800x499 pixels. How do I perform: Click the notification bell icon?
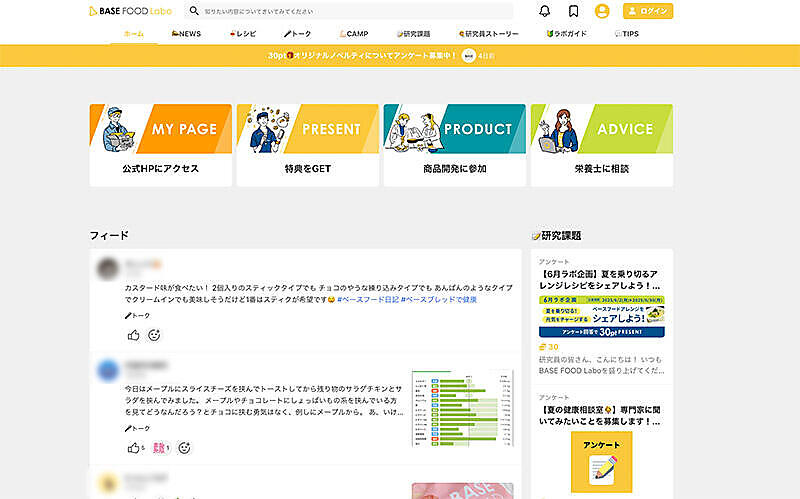tap(544, 11)
